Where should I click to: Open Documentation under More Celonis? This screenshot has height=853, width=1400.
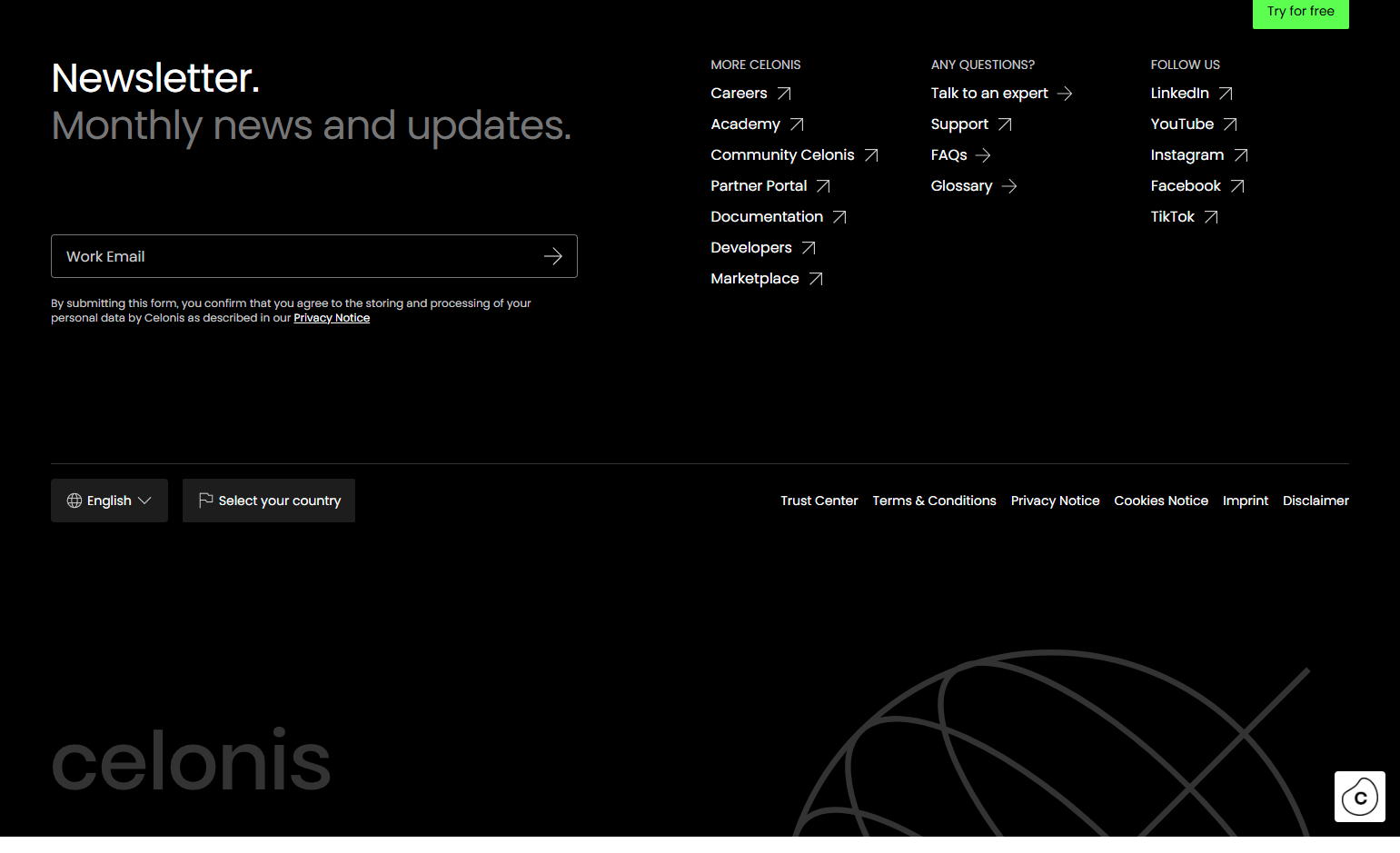click(767, 216)
